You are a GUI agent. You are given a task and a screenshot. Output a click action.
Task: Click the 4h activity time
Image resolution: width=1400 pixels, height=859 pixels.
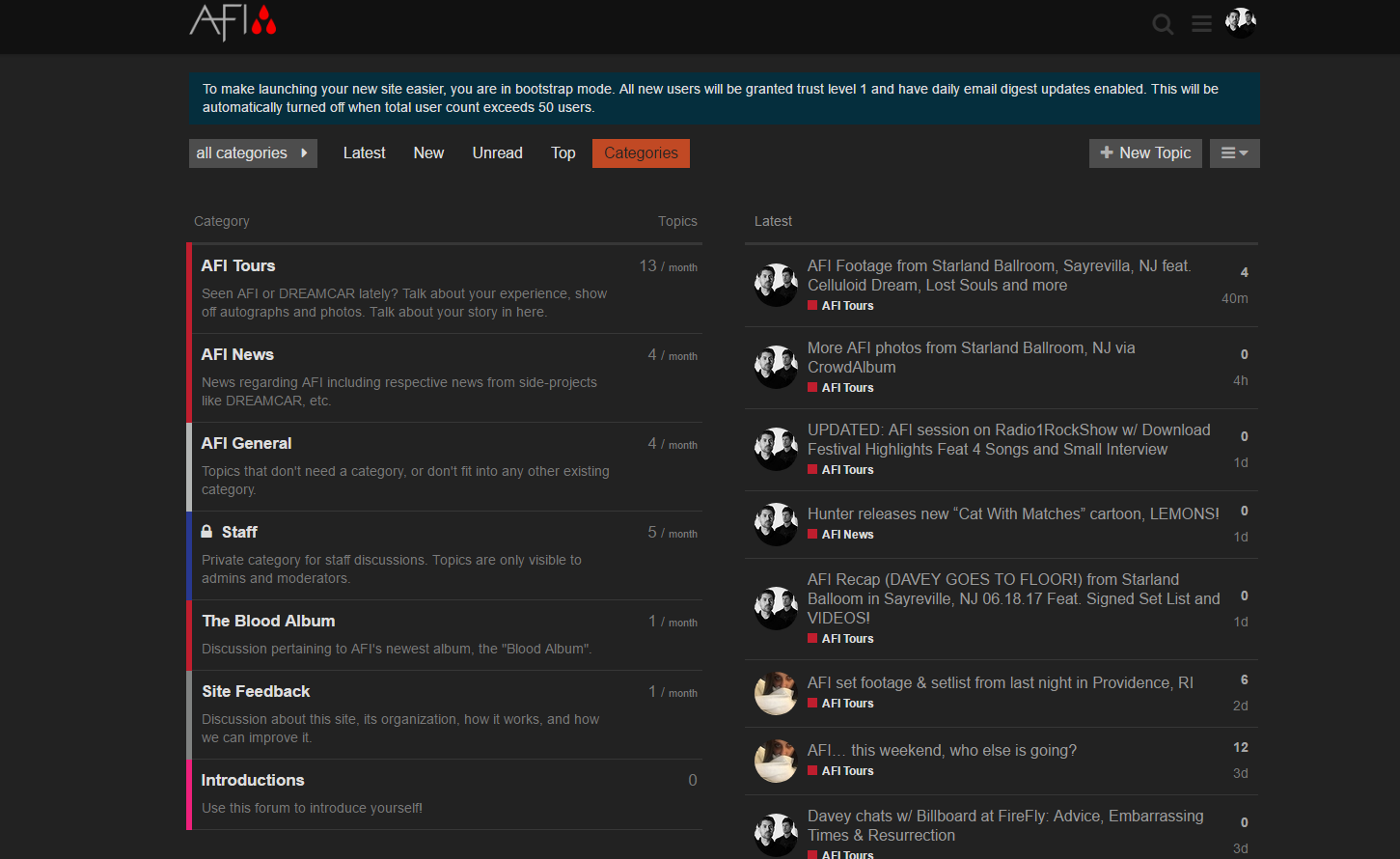[1241, 380]
